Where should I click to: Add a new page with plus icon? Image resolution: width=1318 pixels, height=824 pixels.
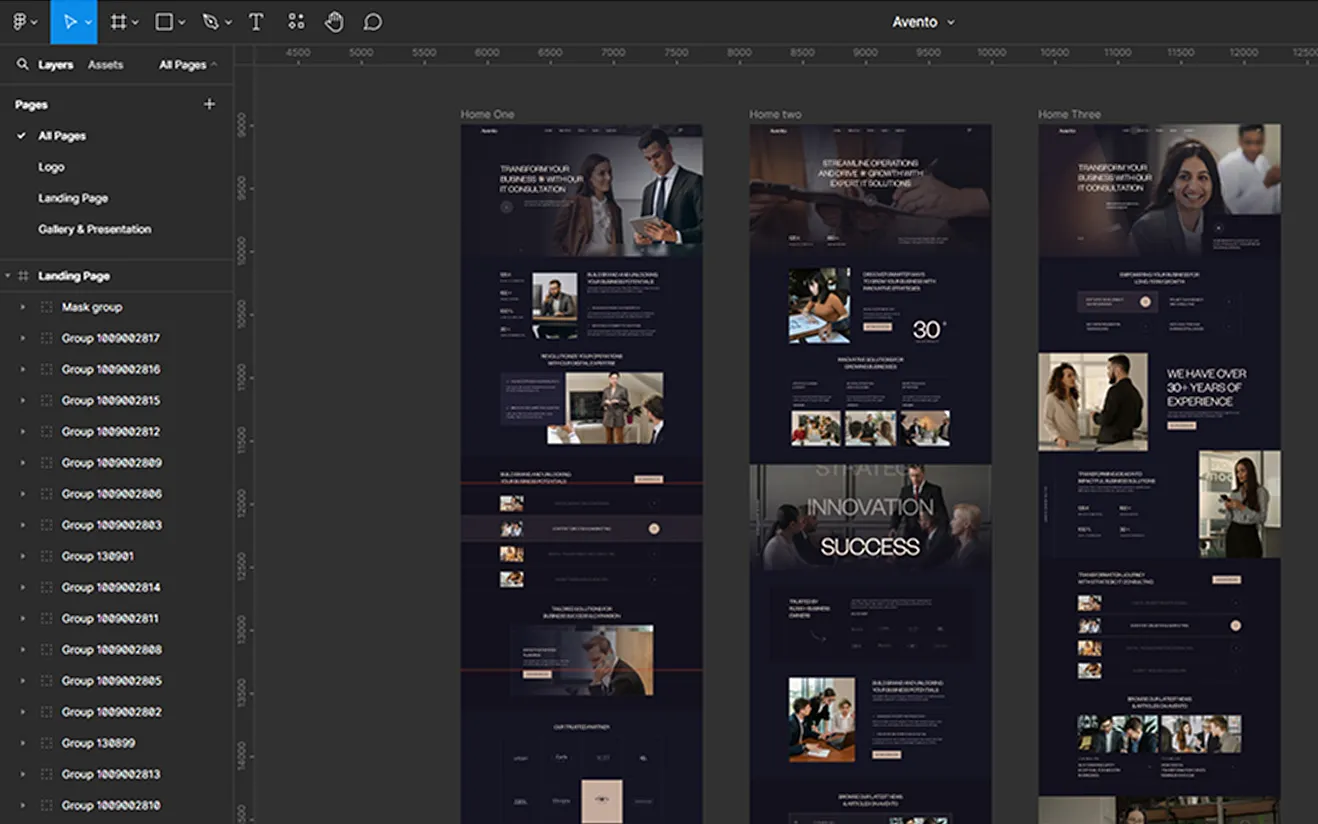pyautogui.click(x=209, y=104)
